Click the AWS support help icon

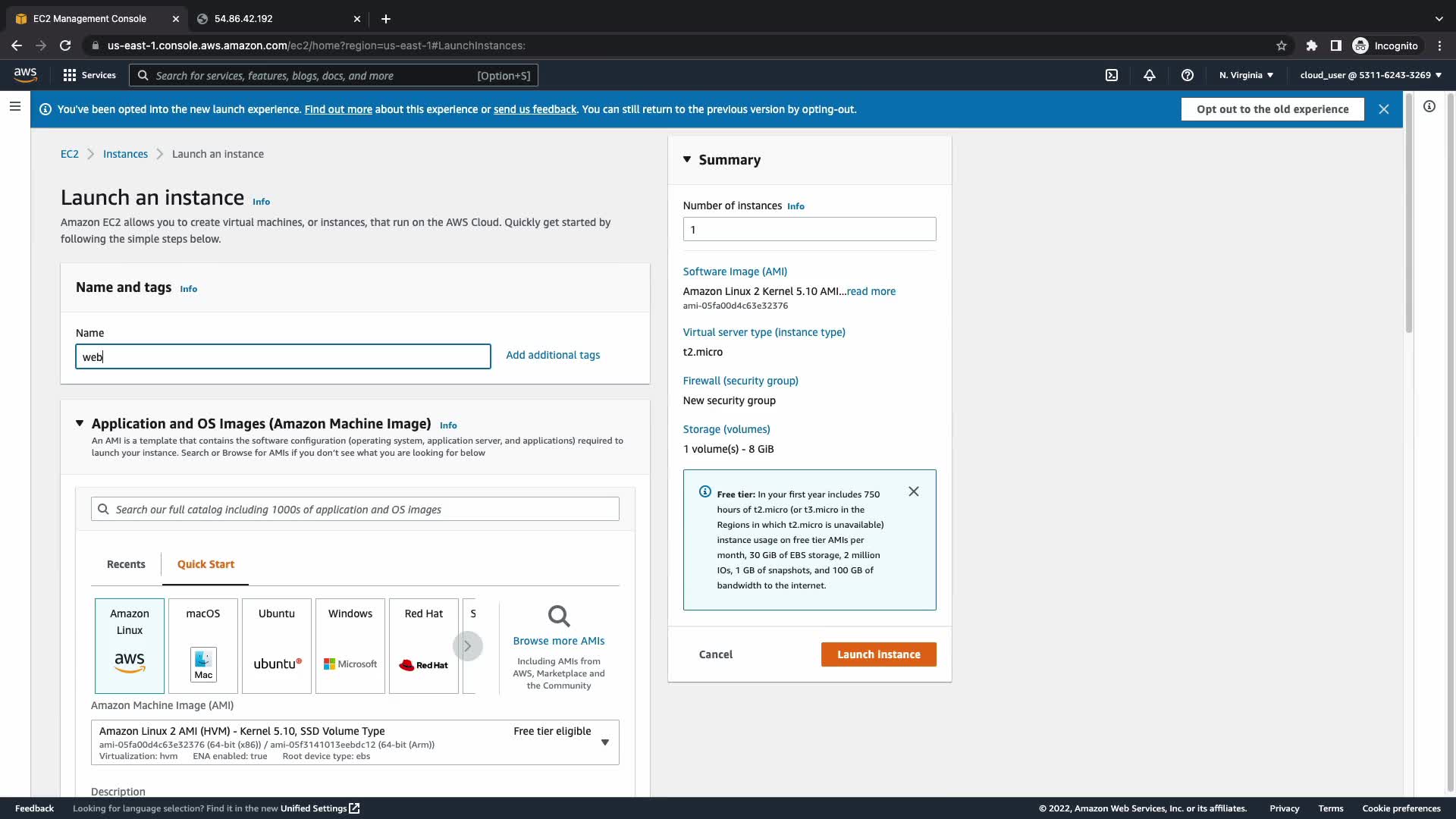coord(1188,75)
